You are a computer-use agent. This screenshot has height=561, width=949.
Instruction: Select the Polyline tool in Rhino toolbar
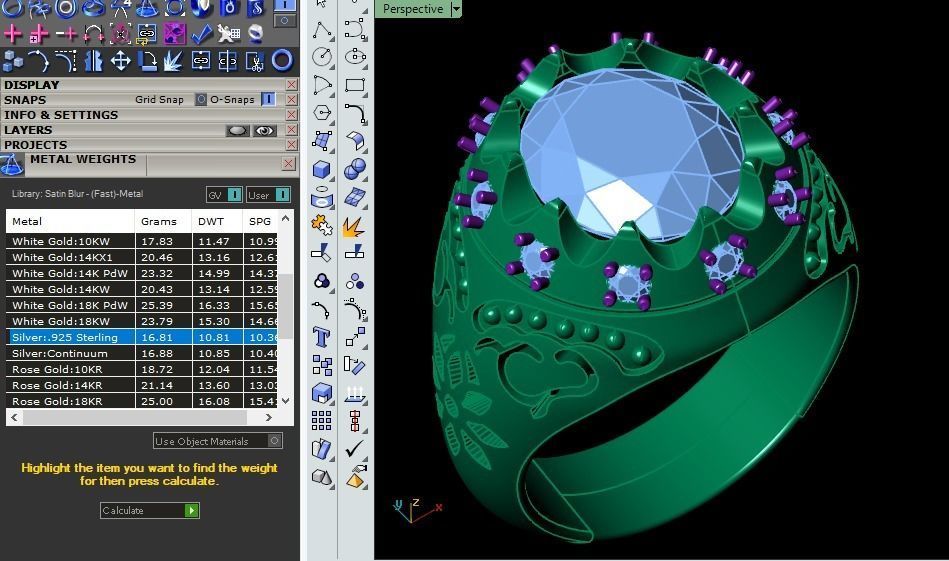point(321,29)
